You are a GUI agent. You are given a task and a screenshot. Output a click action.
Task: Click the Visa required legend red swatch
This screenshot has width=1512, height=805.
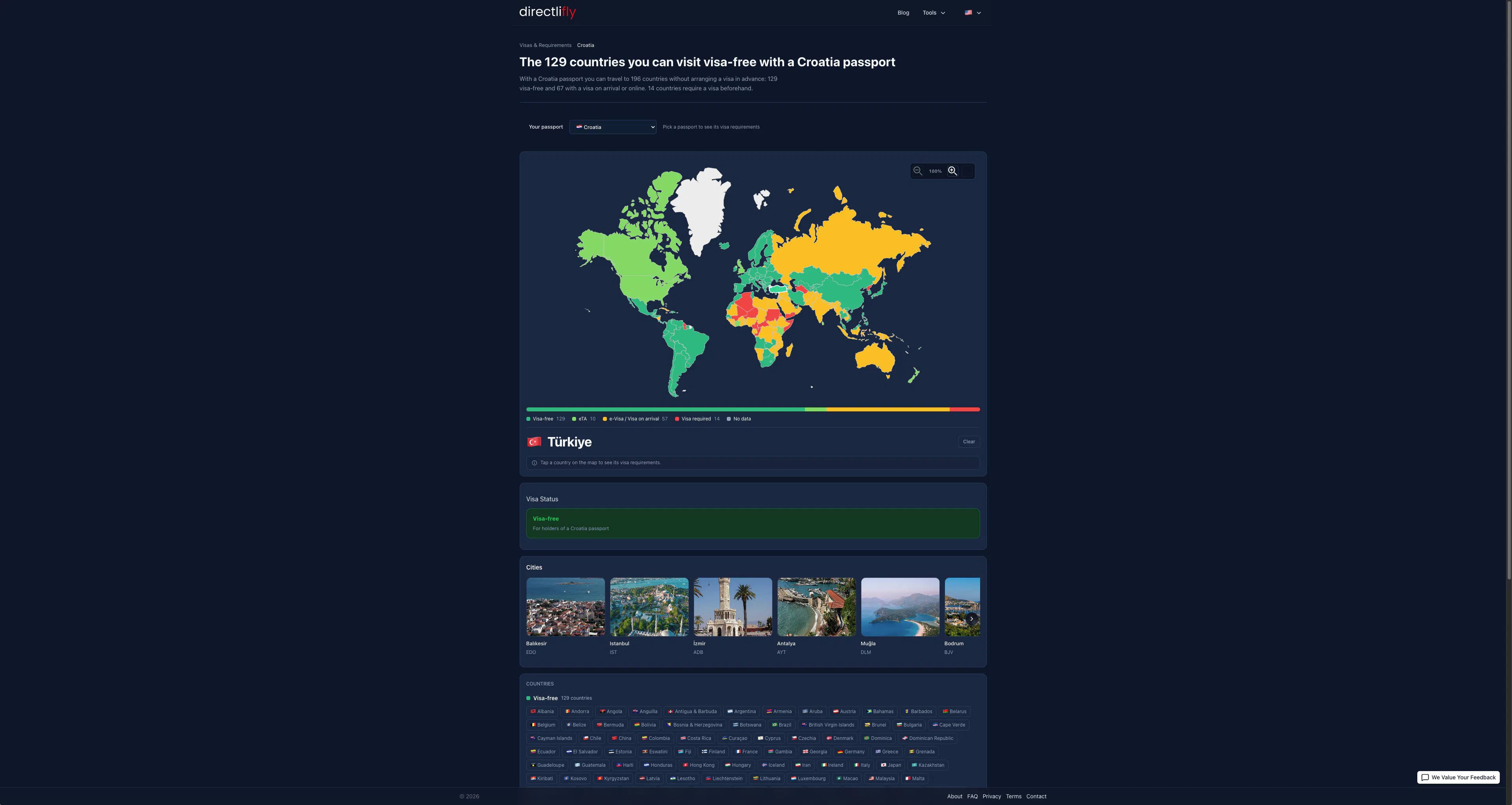coord(677,419)
